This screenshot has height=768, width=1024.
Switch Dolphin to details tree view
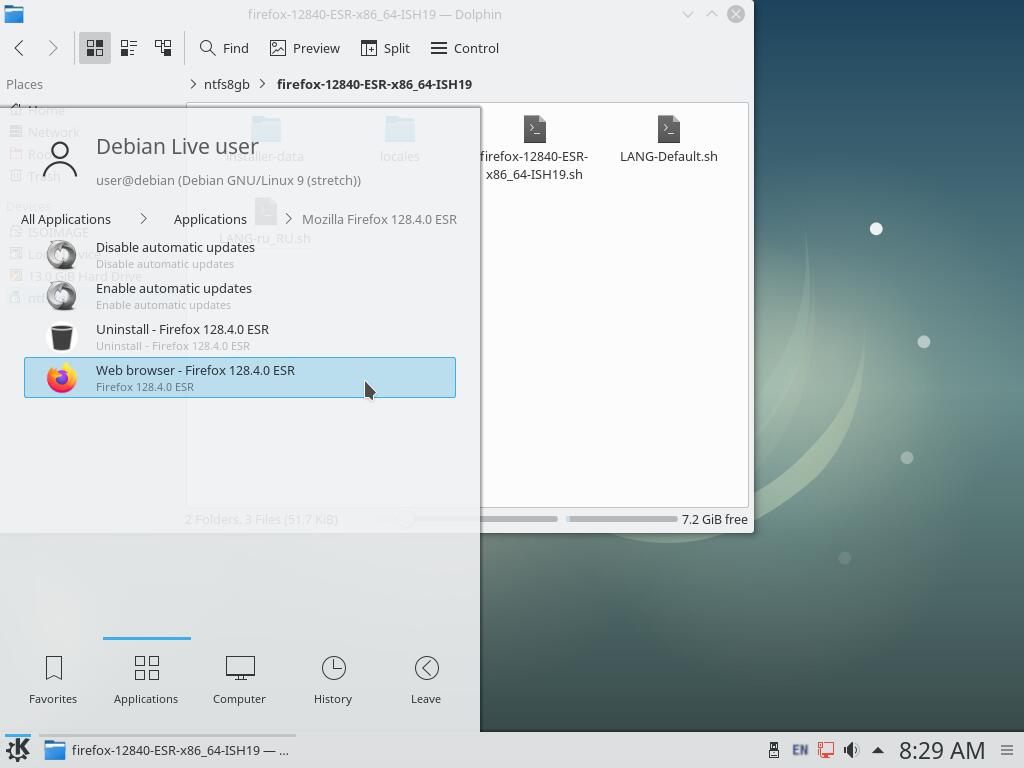163,48
